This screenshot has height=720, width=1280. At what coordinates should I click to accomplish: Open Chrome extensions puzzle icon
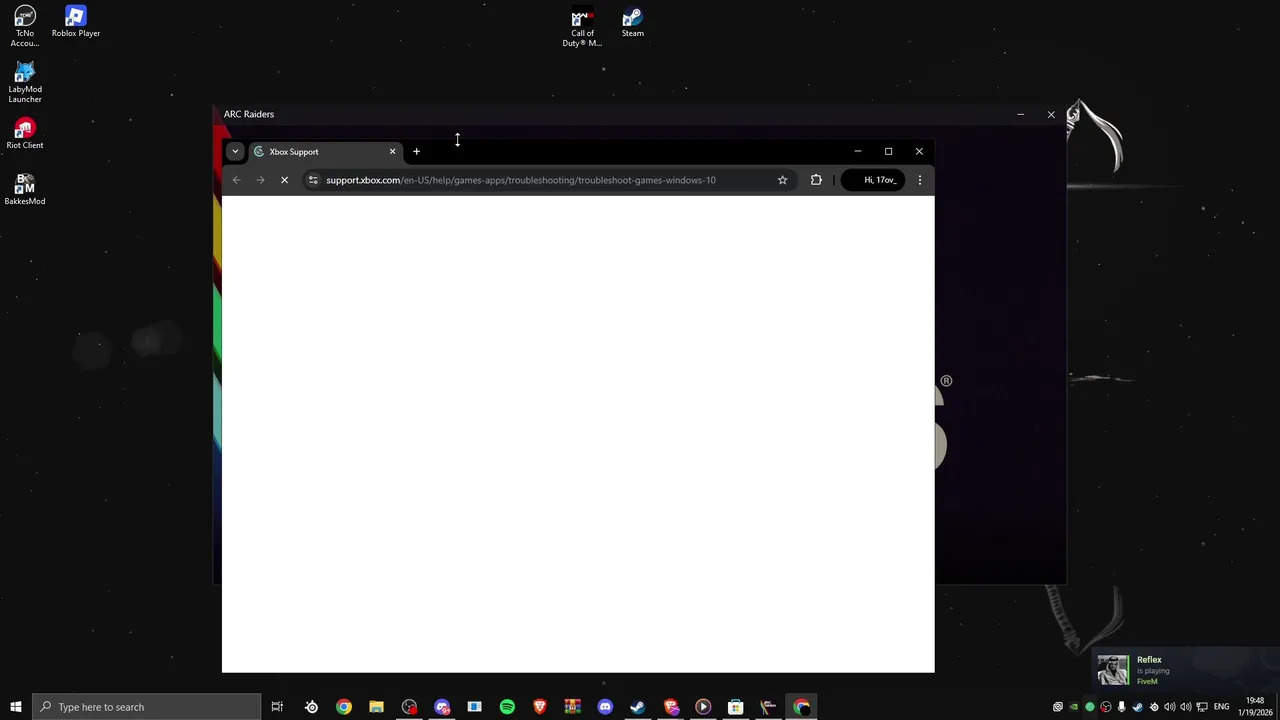coord(816,180)
